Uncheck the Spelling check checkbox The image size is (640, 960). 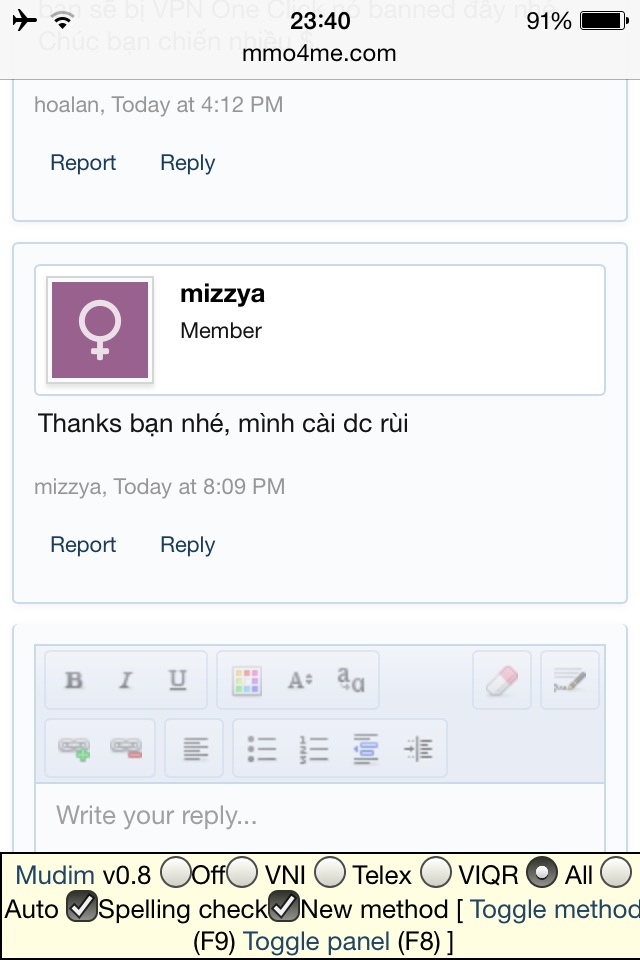81,908
